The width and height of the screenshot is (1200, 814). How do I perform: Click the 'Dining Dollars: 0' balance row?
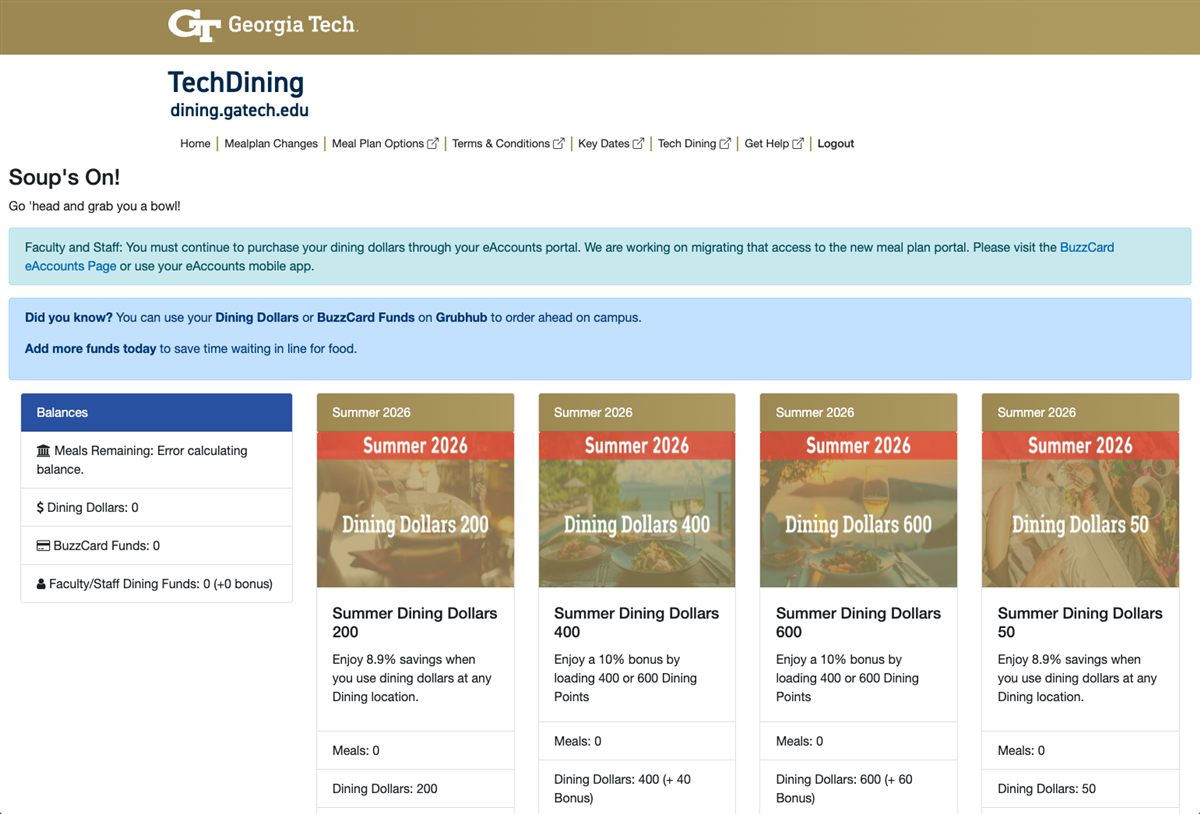(x=157, y=508)
